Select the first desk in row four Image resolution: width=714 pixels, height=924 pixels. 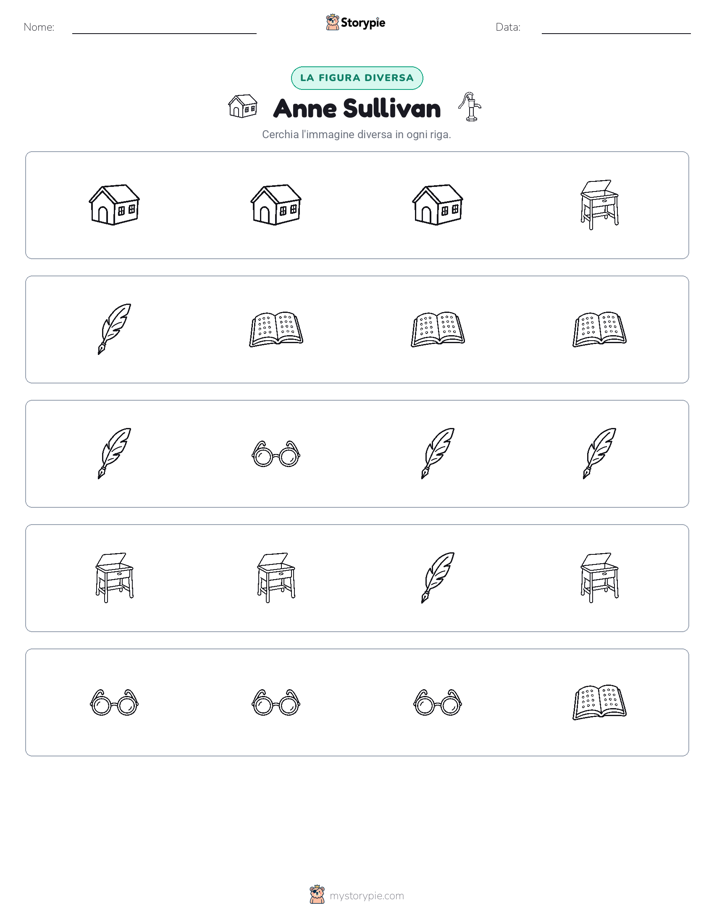(114, 578)
